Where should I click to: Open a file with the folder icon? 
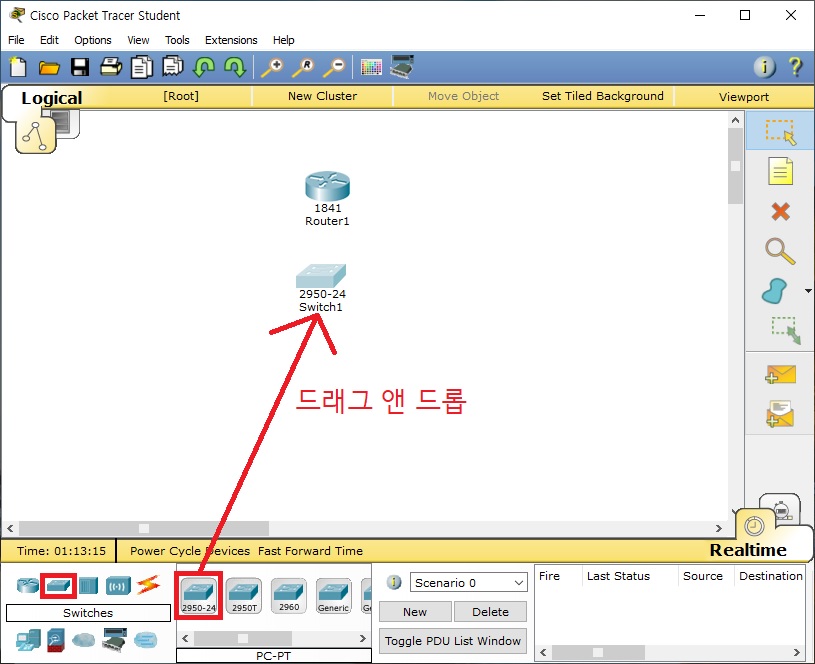(x=49, y=68)
